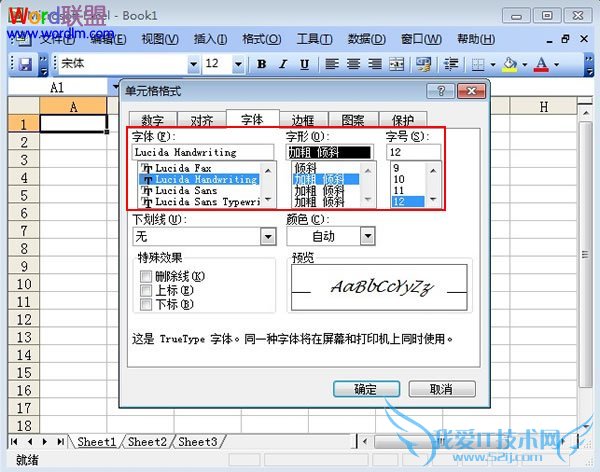Open the 格式(O) menu
Screen dimensions: 600x472
[x=262, y=39]
